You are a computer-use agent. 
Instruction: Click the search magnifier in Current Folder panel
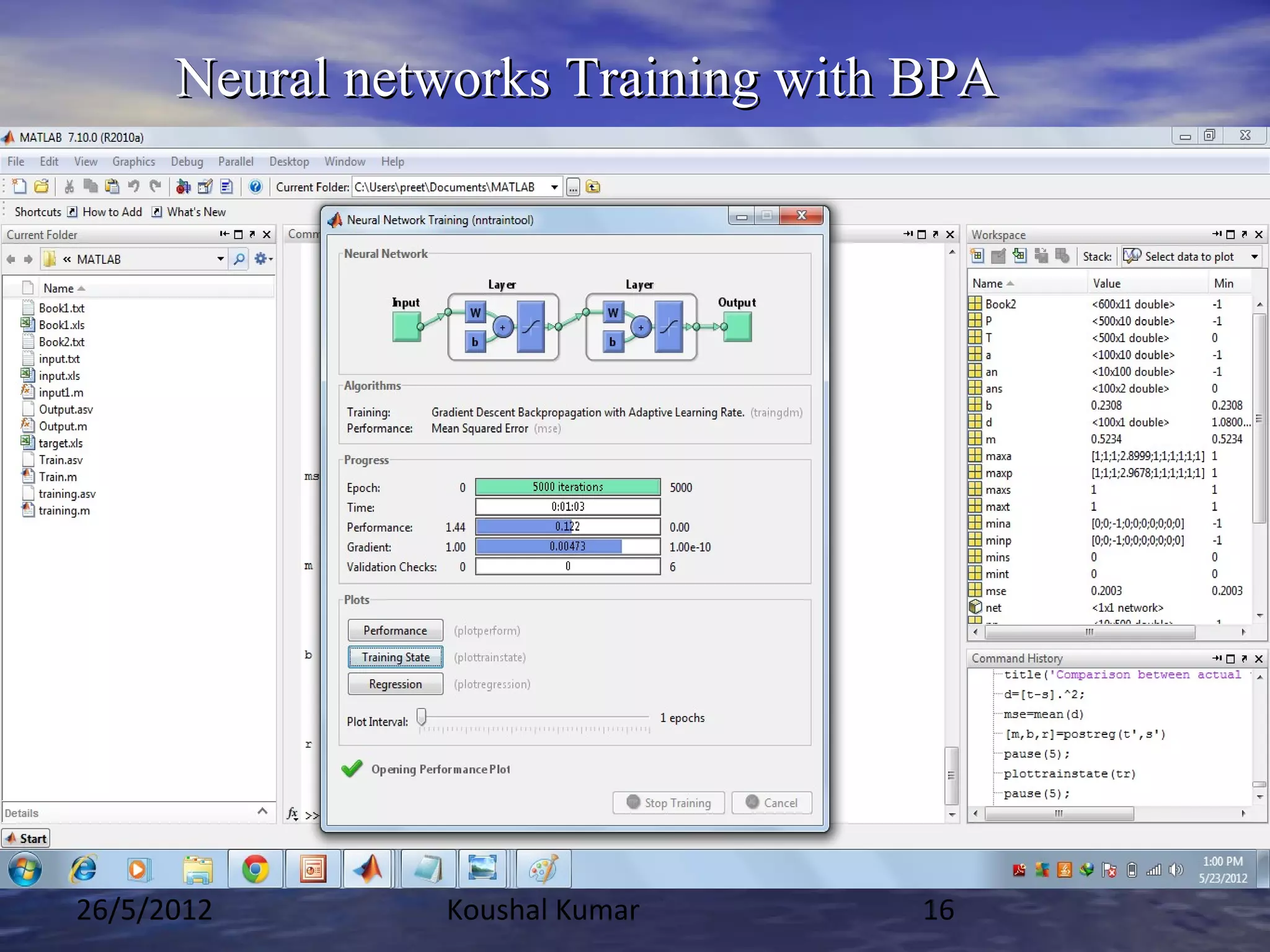[x=239, y=258]
